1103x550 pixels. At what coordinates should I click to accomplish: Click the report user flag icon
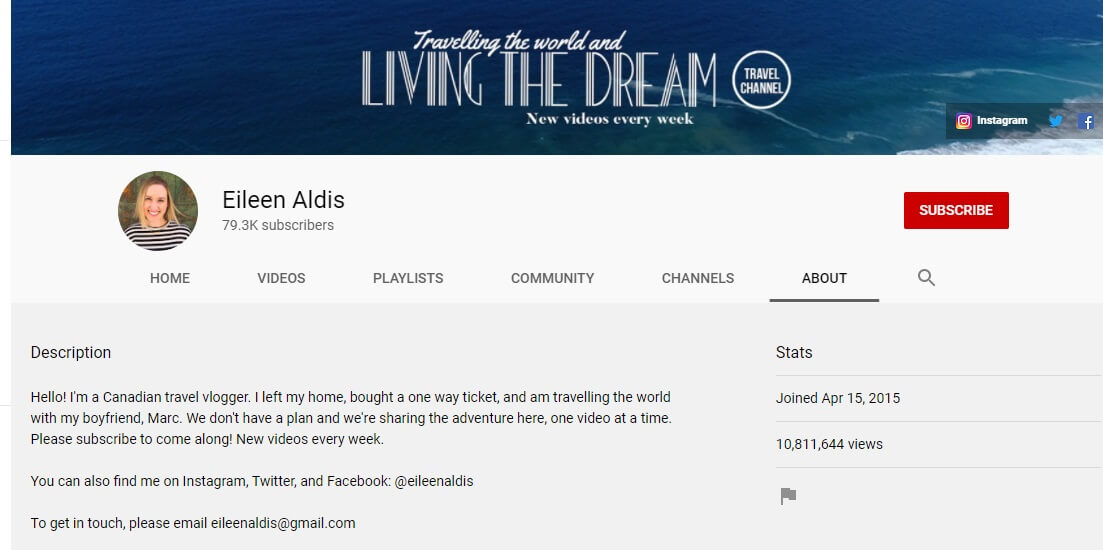click(x=789, y=497)
